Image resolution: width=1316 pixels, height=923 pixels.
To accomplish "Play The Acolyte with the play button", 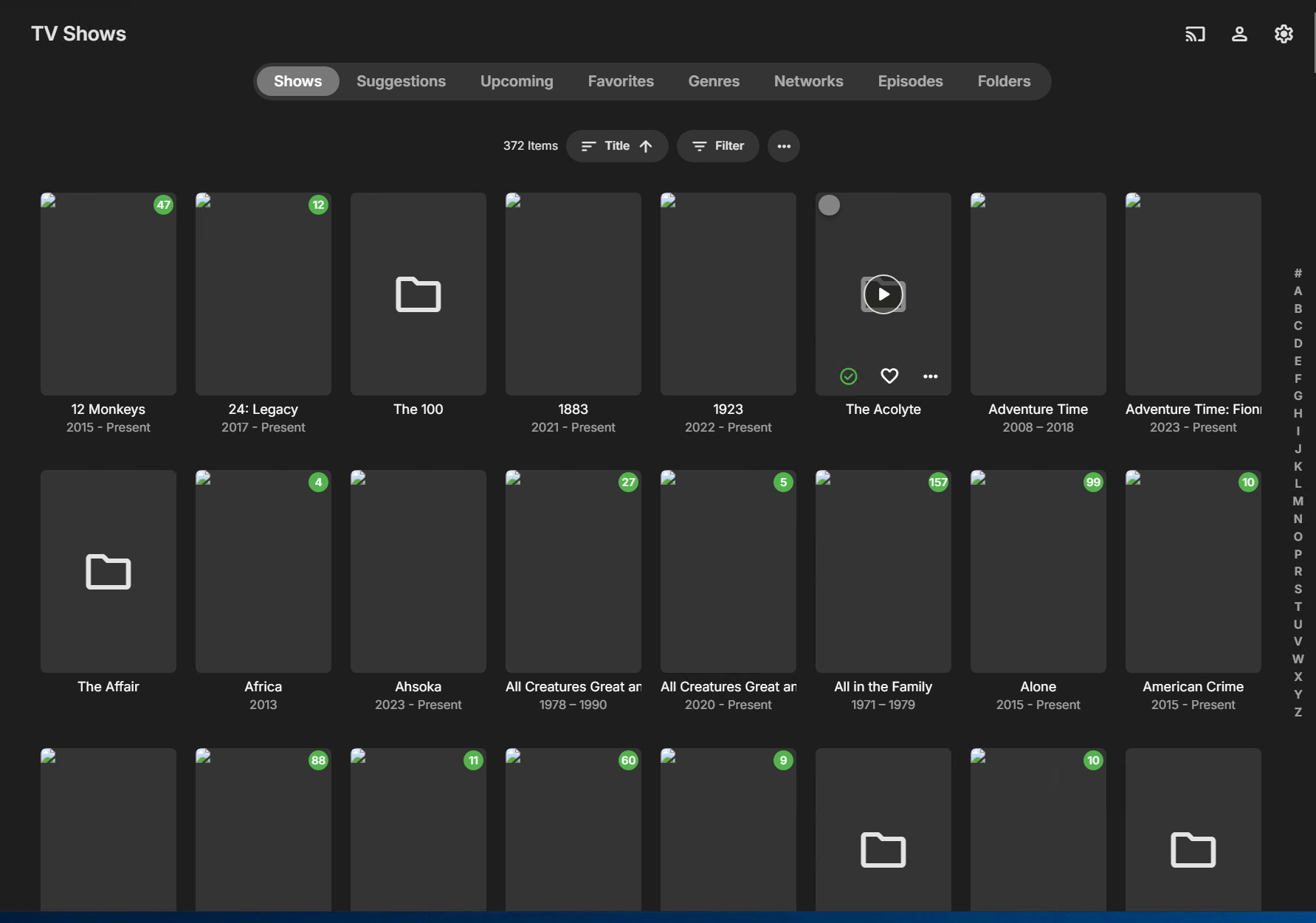I will [x=883, y=294].
